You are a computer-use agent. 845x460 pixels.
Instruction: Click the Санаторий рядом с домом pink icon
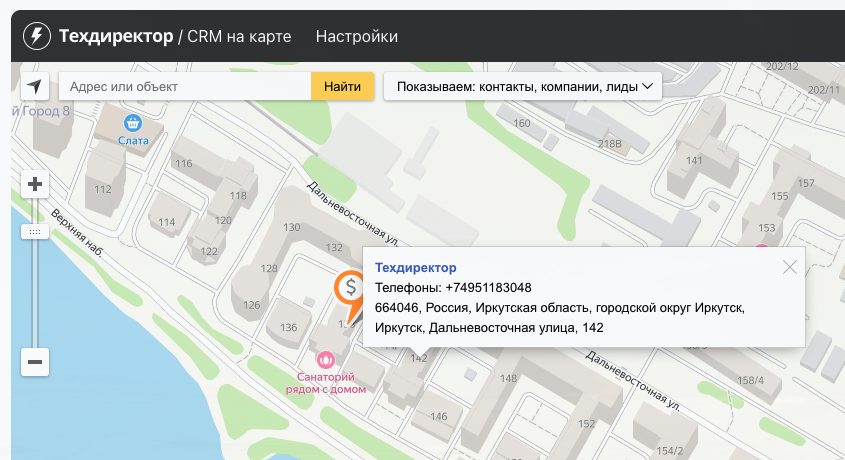click(x=325, y=359)
